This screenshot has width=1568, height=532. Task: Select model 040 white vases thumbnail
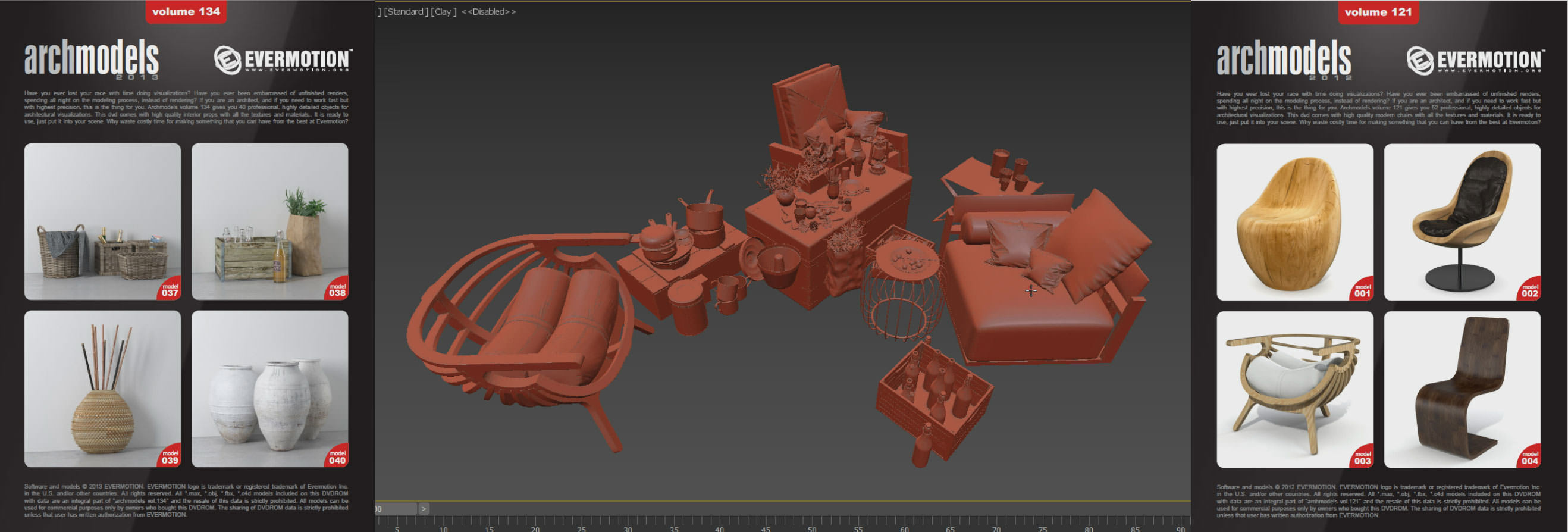click(x=269, y=389)
